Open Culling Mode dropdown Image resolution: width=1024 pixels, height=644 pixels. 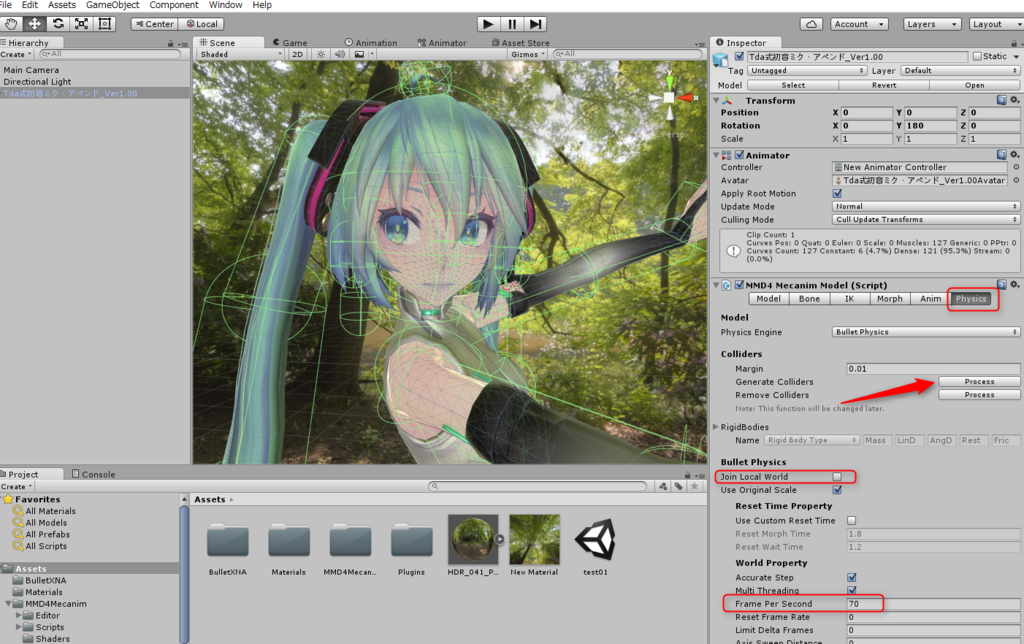(x=925, y=220)
